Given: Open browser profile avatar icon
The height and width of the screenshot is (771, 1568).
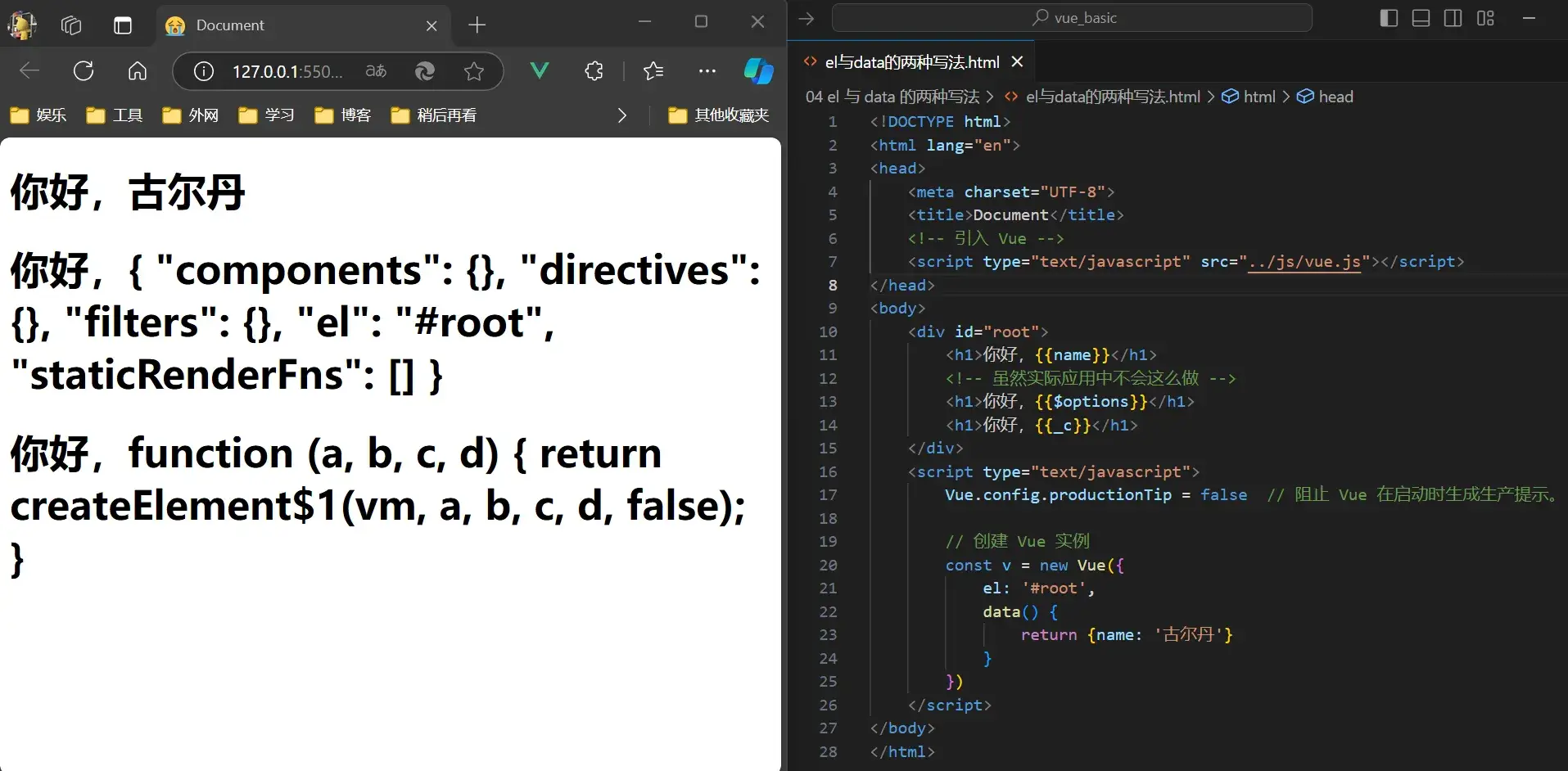Looking at the screenshot, I should click(x=22, y=25).
